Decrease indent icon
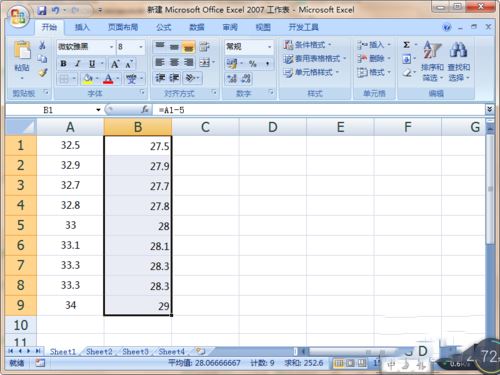Screen dimensions: 500x375 click(160, 78)
